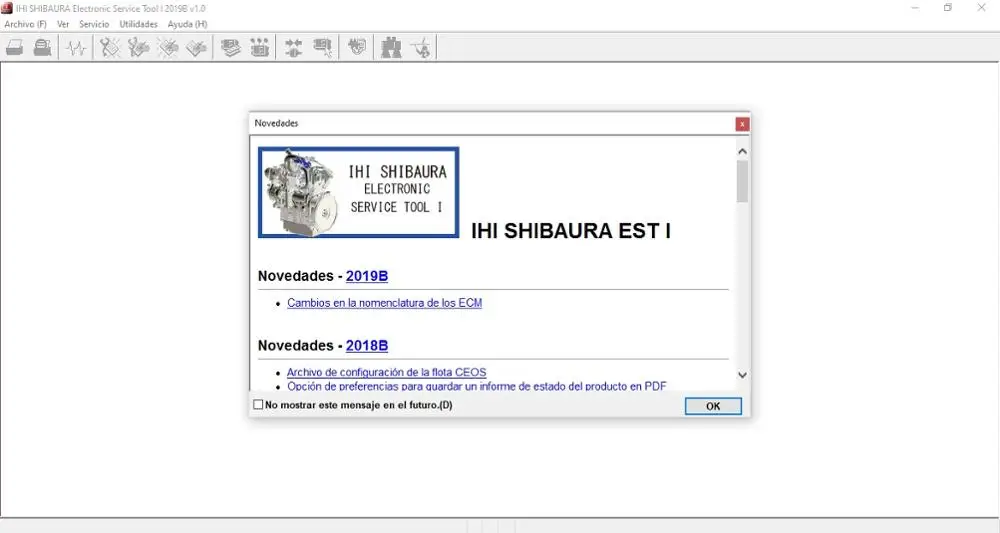
Task: Click the last toolbar icon after binoculars
Action: pos(422,48)
